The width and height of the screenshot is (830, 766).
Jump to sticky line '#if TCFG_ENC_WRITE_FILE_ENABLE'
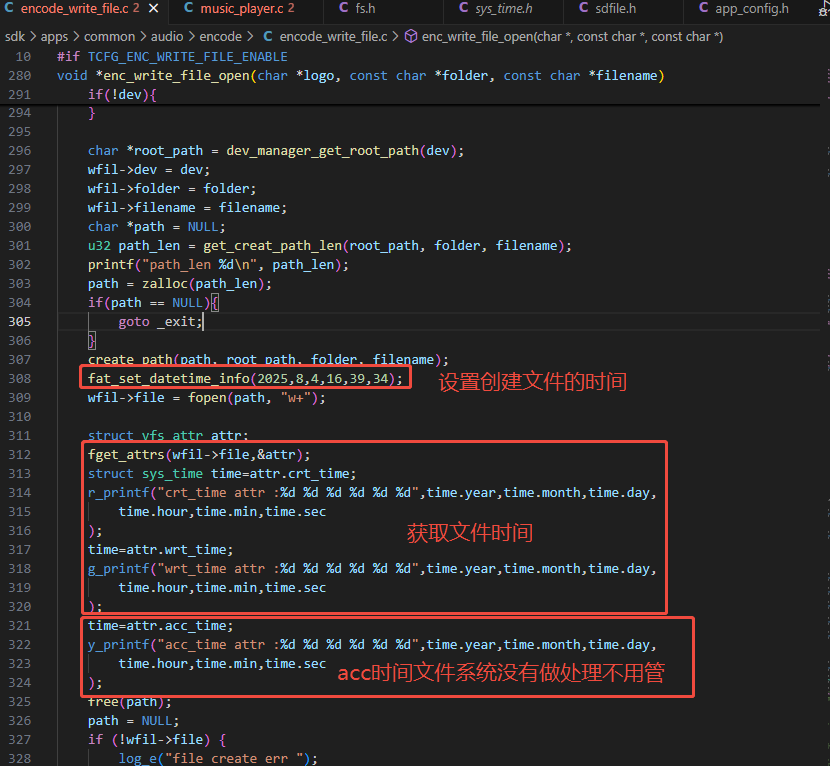point(172,57)
